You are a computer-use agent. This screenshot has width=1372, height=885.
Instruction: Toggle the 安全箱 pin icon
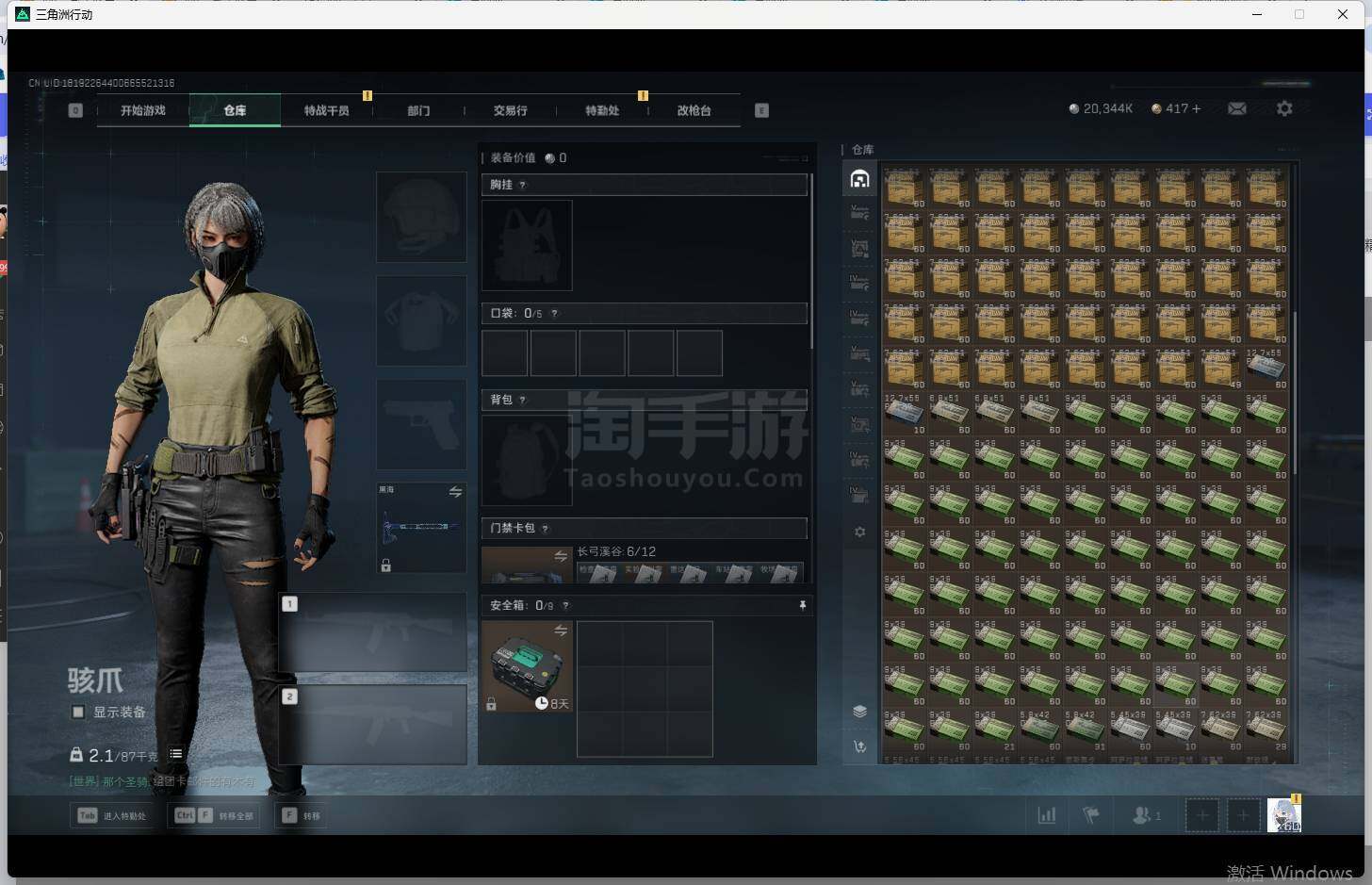(803, 605)
